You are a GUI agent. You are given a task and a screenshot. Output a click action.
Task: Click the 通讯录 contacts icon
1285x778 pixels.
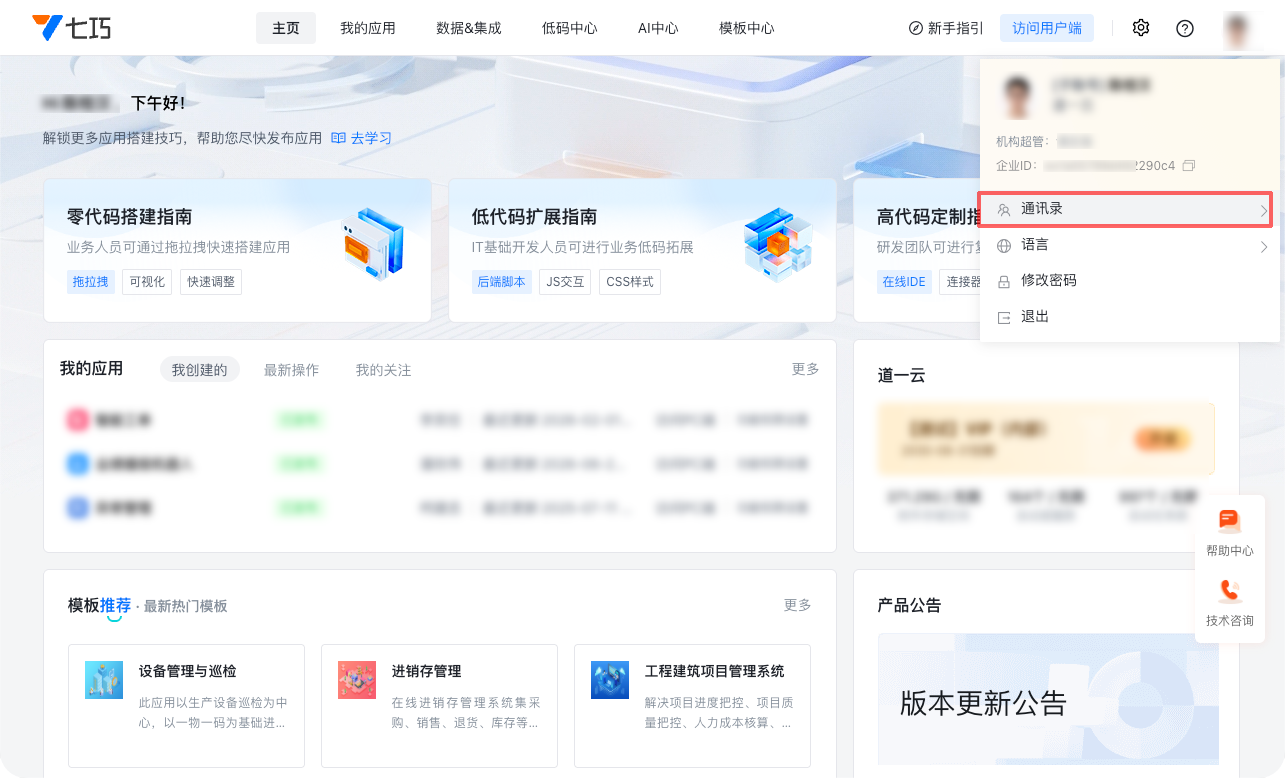(x=1004, y=210)
